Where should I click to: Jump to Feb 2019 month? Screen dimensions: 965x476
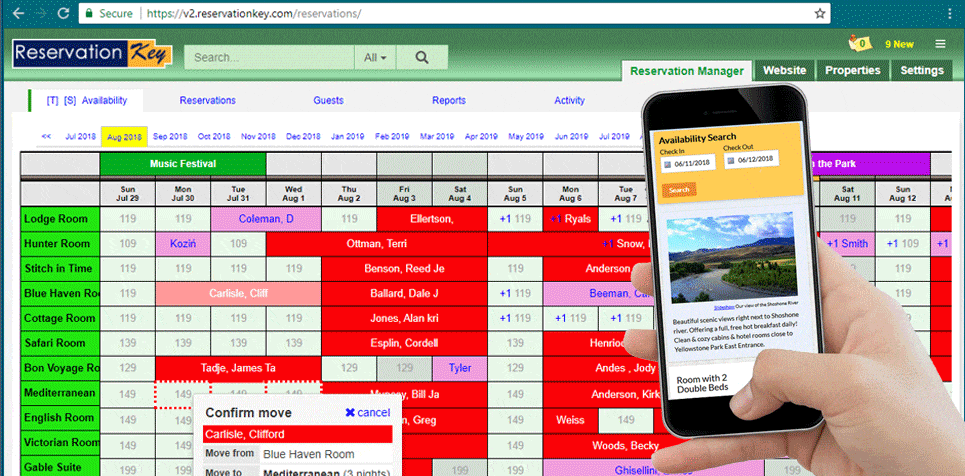point(392,137)
